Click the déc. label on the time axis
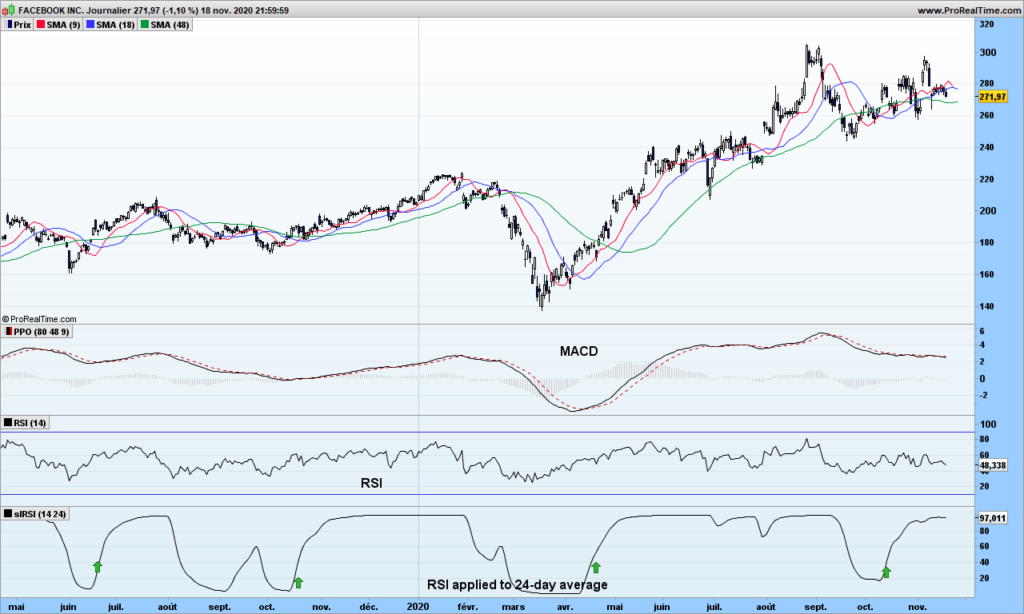1024x614 pixels. [369, 607]
